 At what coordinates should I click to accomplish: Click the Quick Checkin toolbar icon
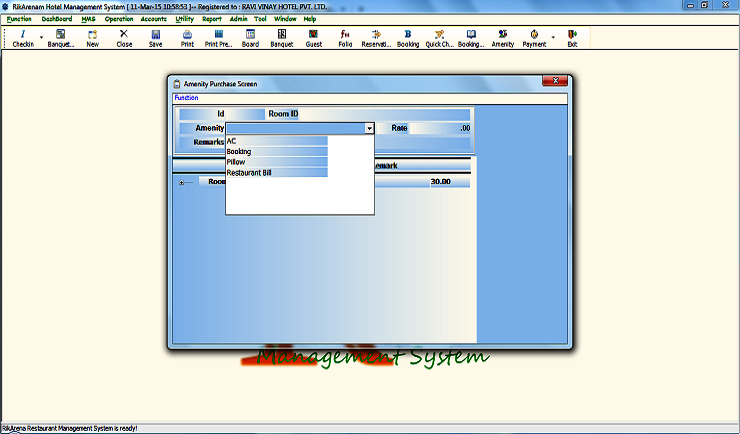439,38
